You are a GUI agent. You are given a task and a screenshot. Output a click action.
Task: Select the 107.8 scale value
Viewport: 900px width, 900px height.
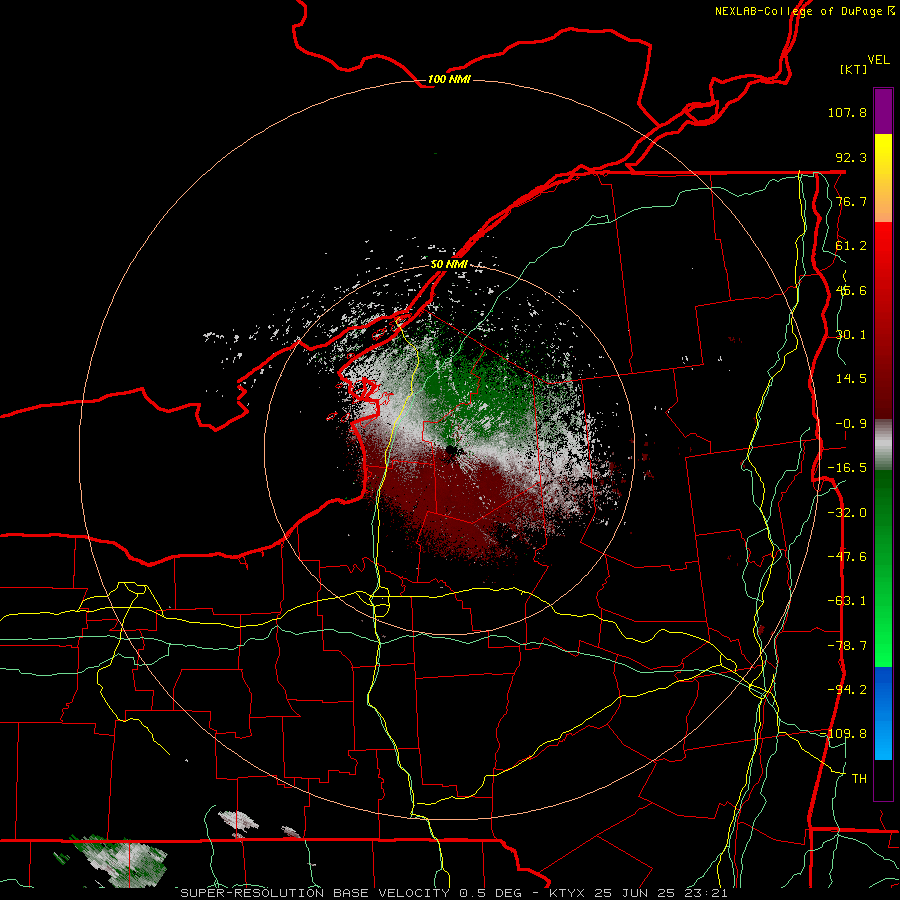click(847, 112)
